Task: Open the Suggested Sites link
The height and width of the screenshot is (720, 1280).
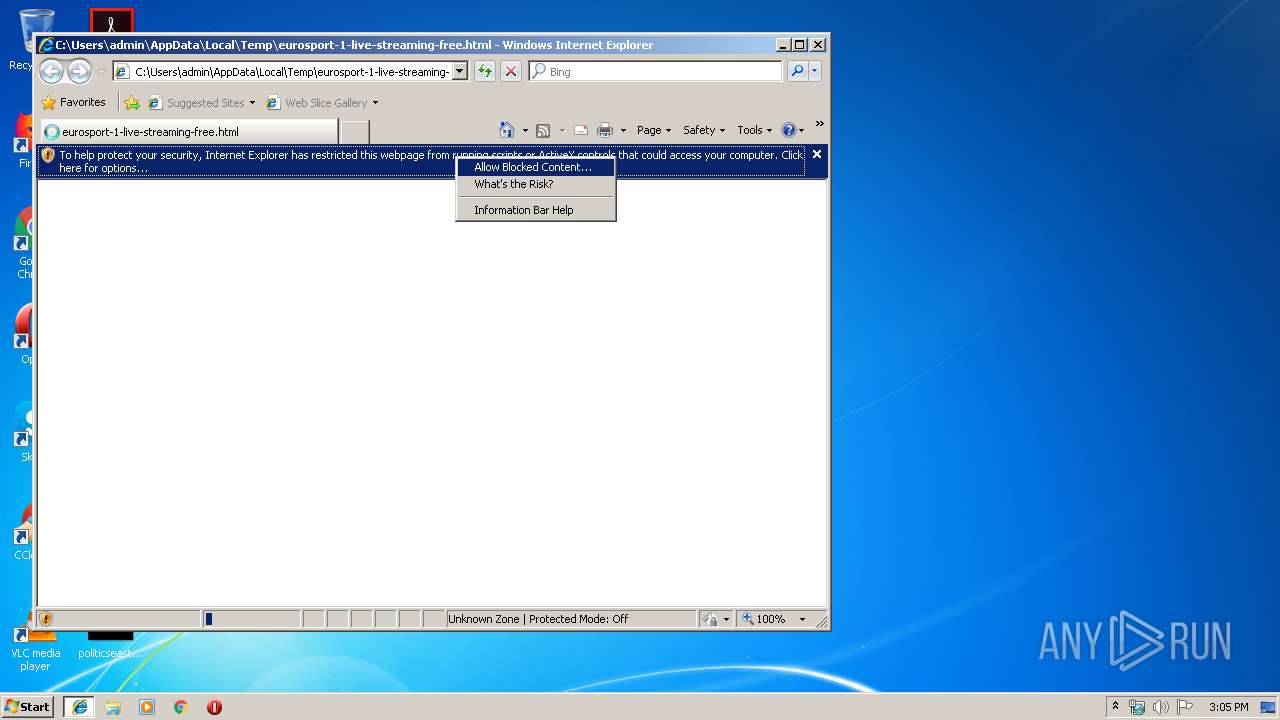Action: 201,102
